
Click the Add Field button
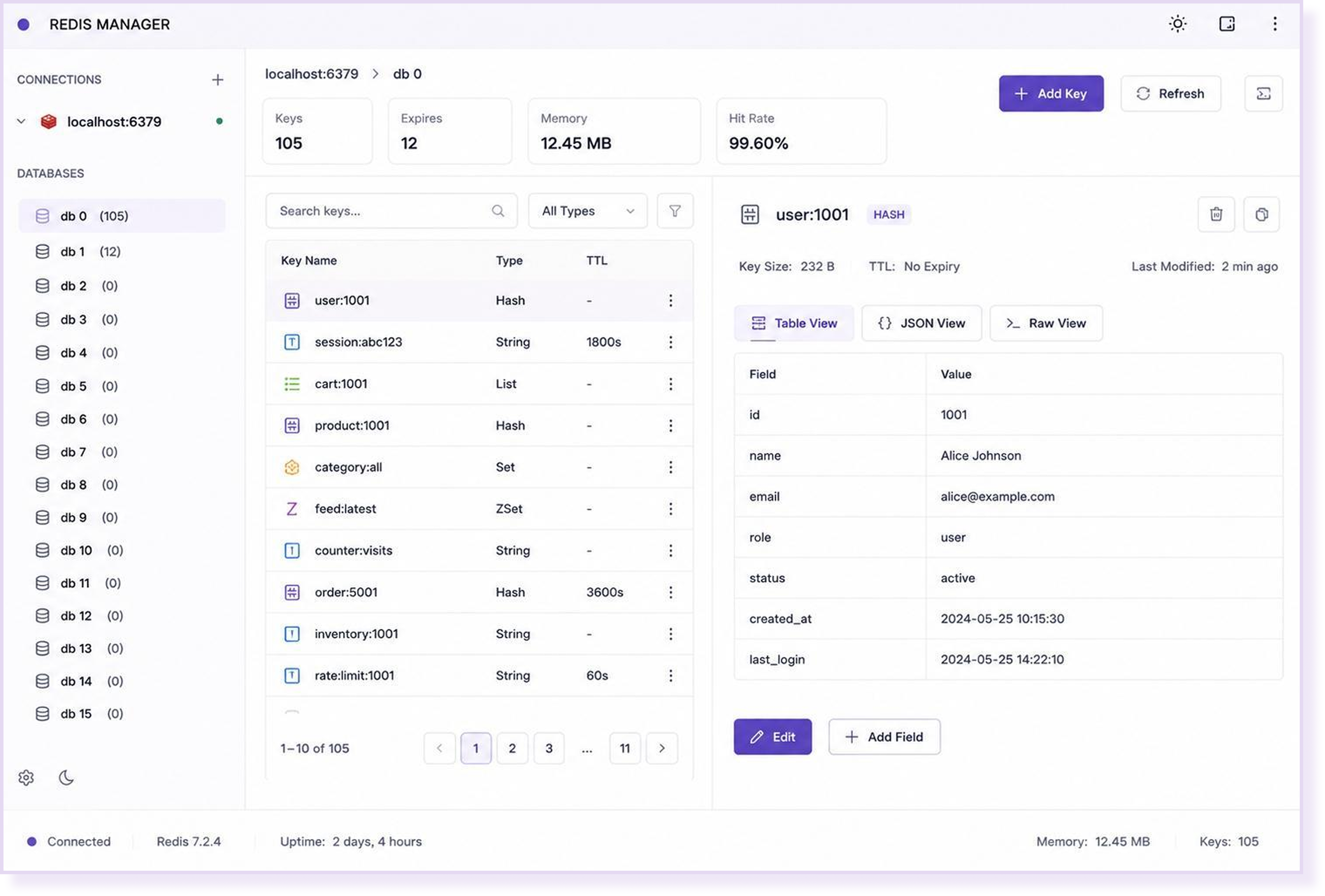(x=884, y=737)
